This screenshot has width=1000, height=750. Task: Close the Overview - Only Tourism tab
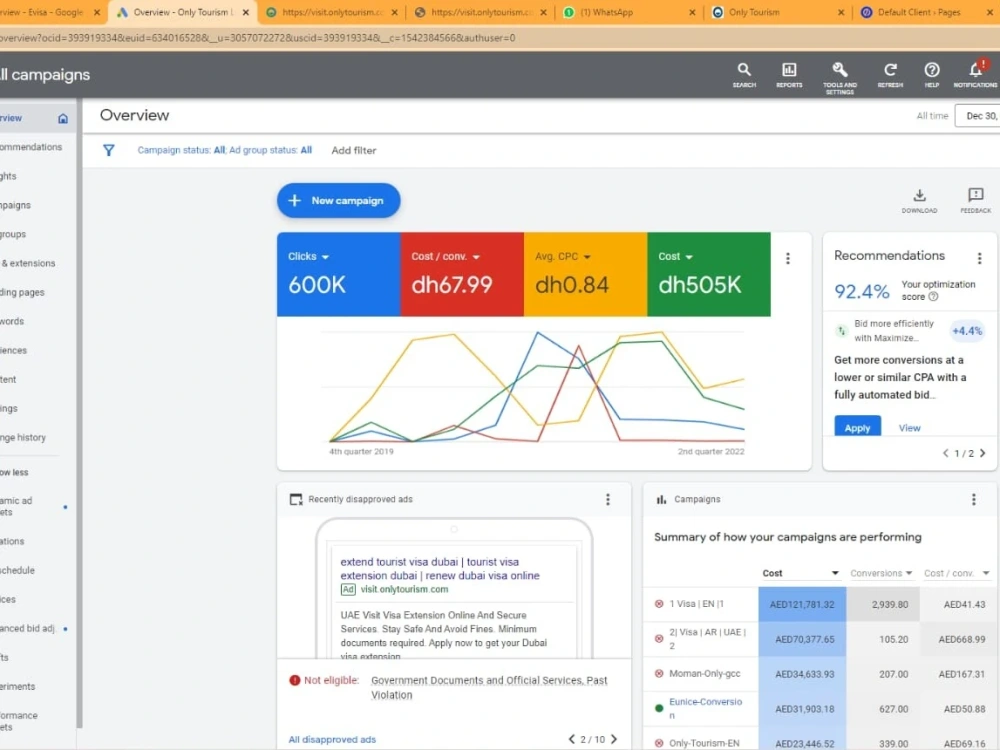(246, 12)
